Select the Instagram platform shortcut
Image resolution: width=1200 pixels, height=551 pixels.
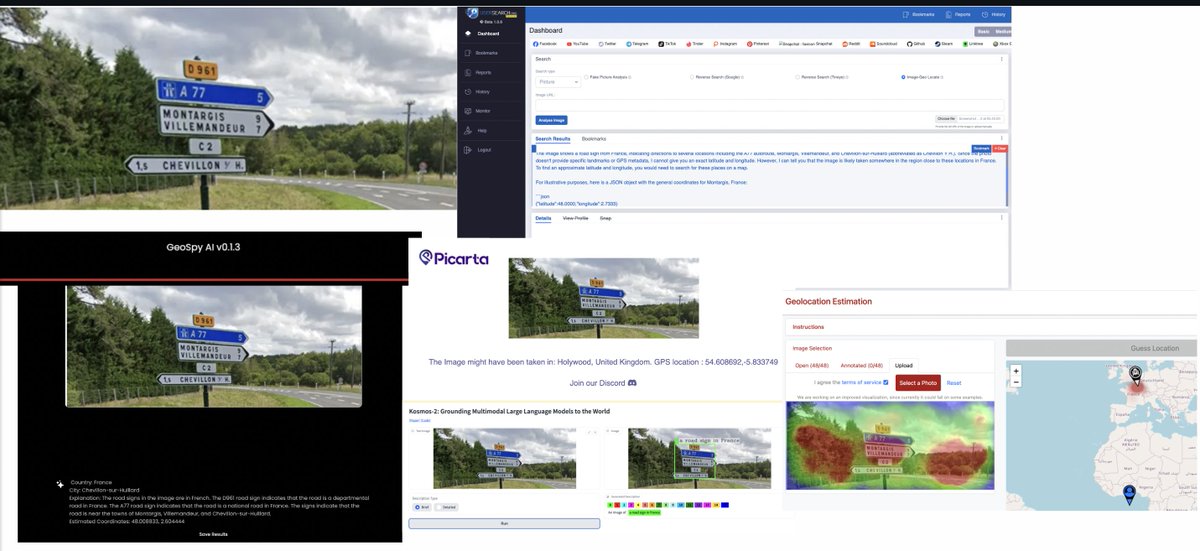click(727, 44)
